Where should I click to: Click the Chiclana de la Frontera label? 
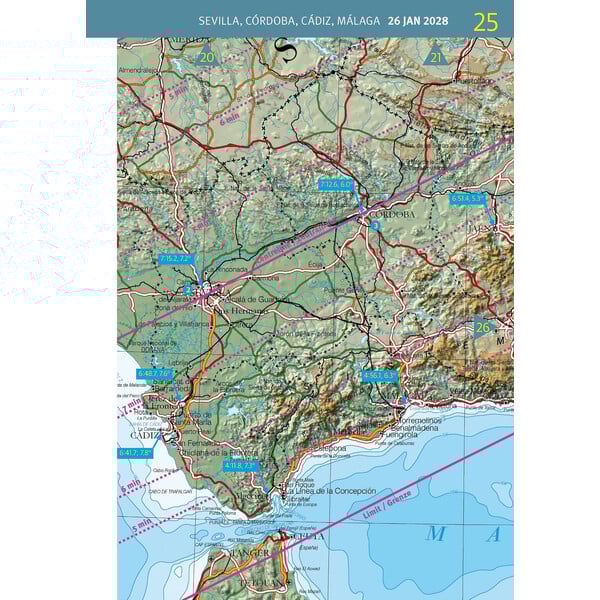pyautogui.click(x=219, y=452)
